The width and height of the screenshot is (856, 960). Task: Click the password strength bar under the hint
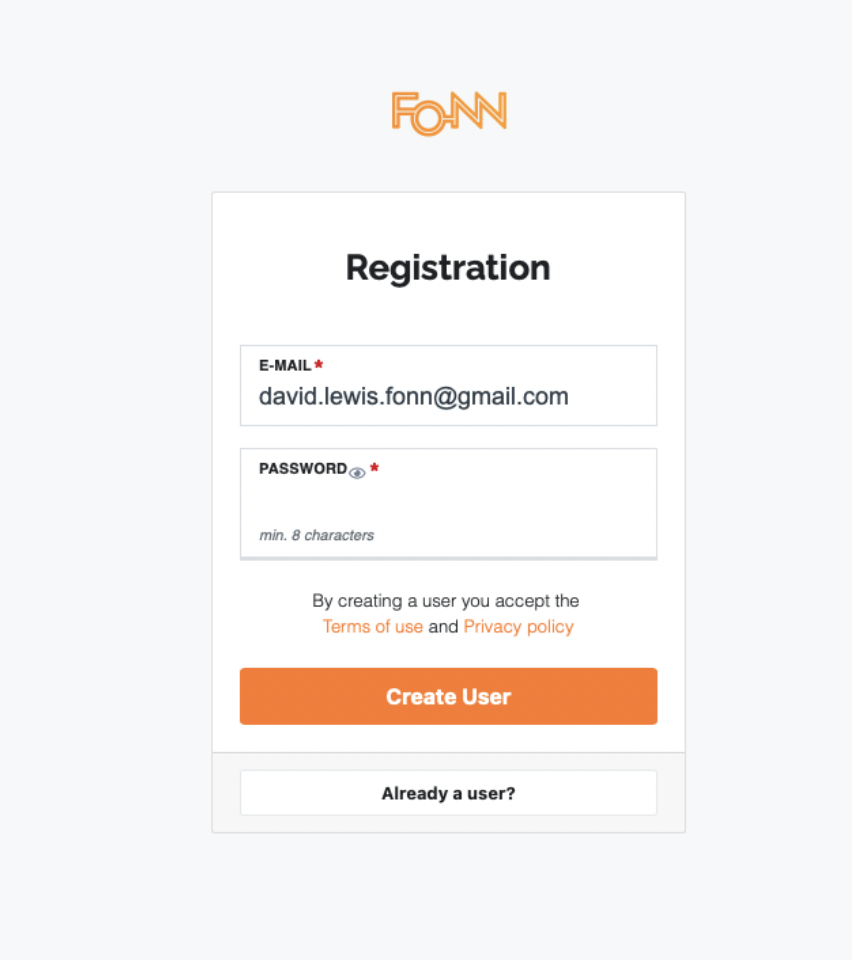tap(448, 558)
